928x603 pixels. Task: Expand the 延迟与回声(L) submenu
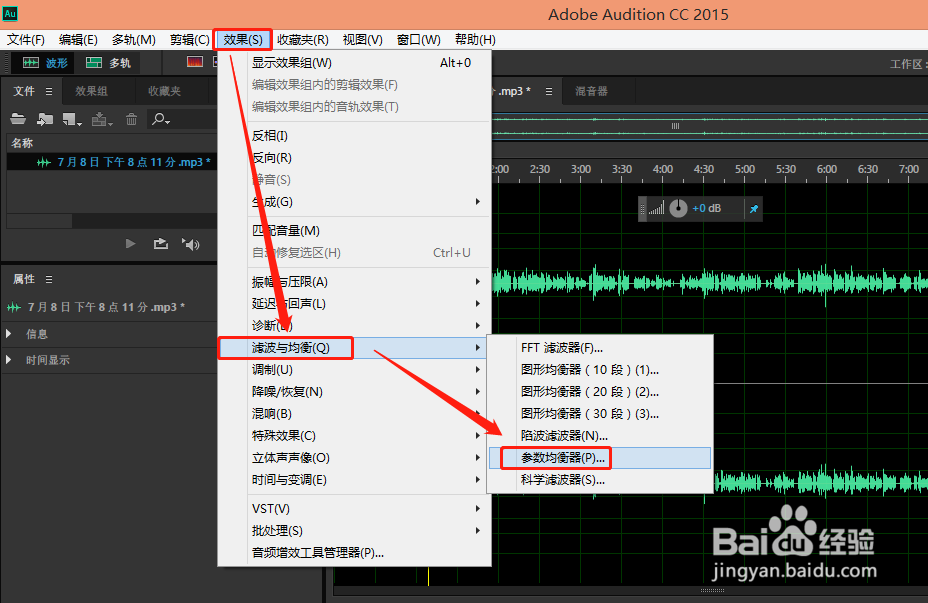click(354, 304)
